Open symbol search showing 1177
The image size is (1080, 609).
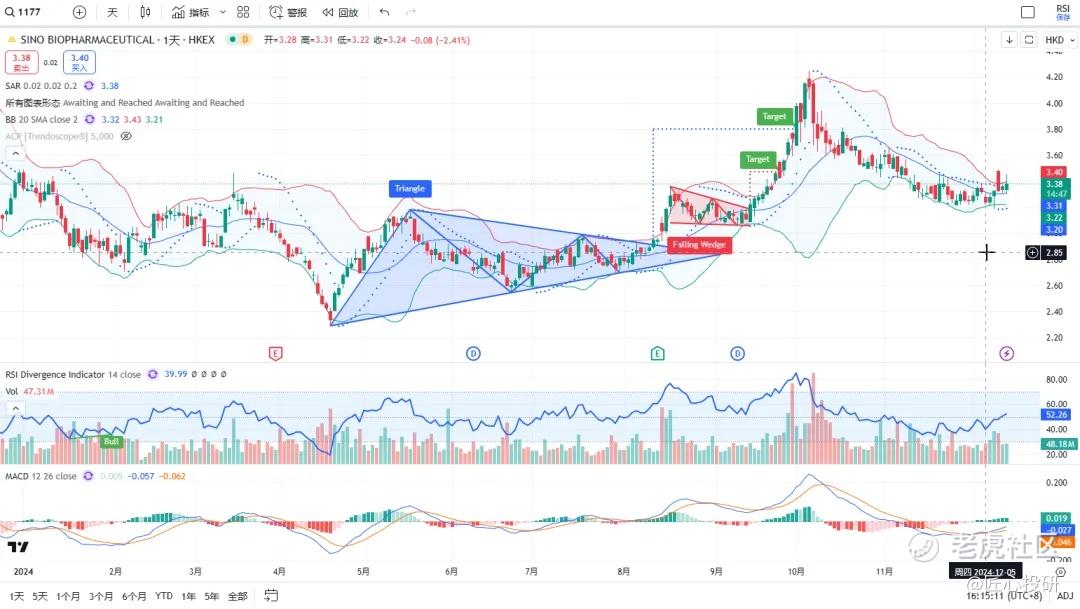pos(23,12)
